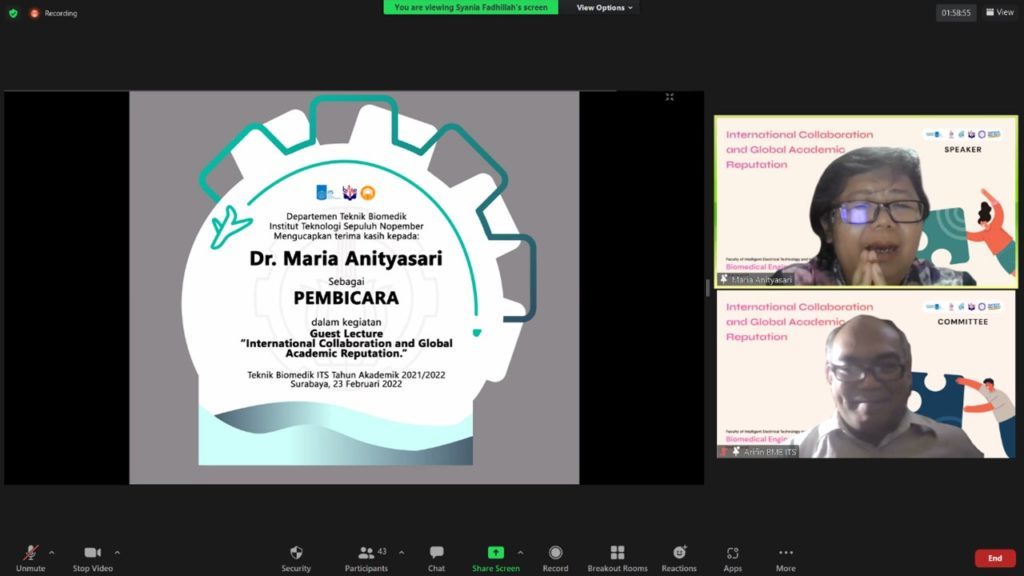Screen dimensions: 1024x576
Task: Expand video options arrow next to Stop Video
Action: coord(117,552)
